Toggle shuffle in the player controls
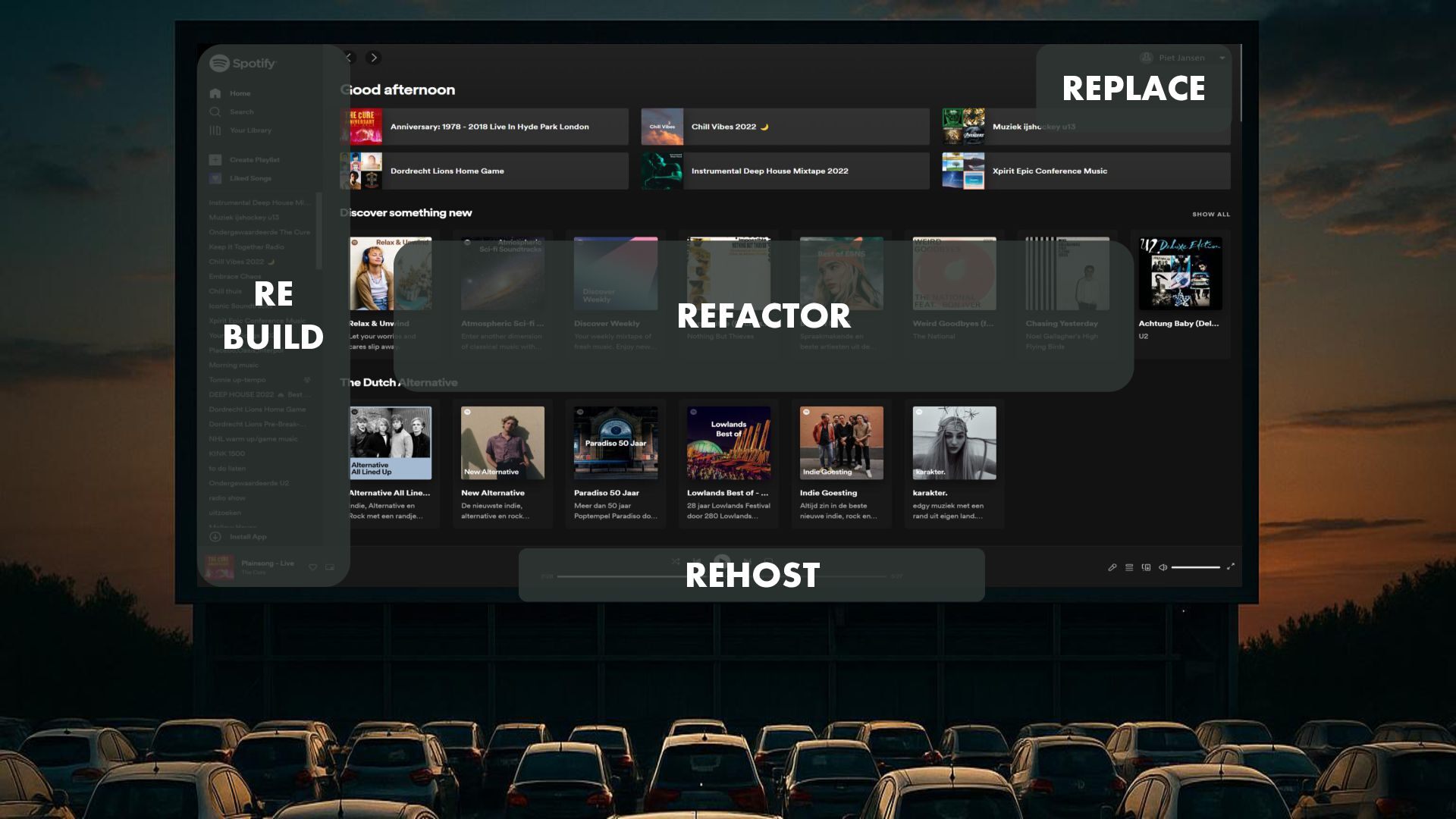Viewport: 1456px width, 819px height. point(676,561)
